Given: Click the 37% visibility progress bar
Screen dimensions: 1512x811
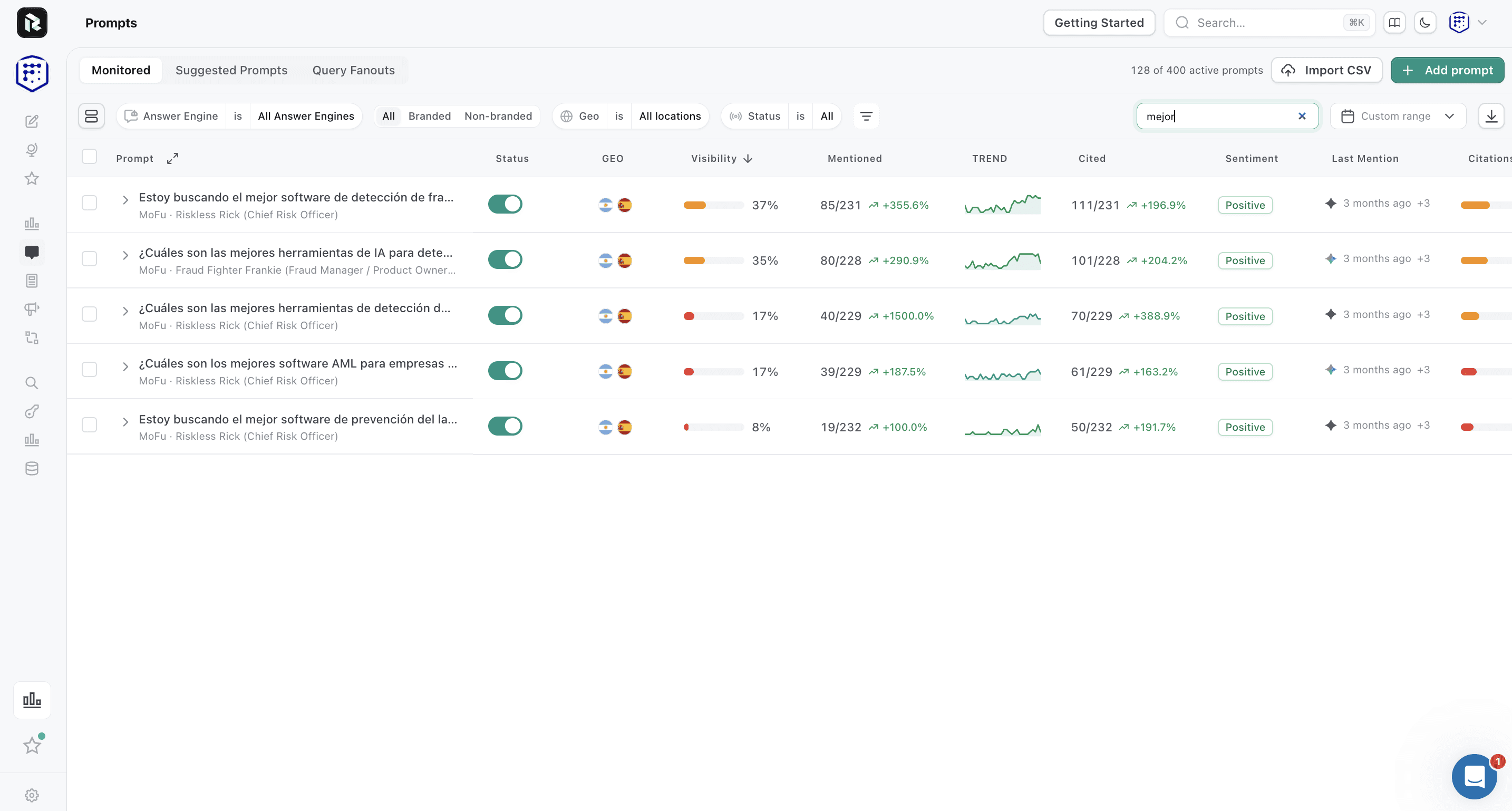Looking at the screenshot, I should [x=713, y=206].
